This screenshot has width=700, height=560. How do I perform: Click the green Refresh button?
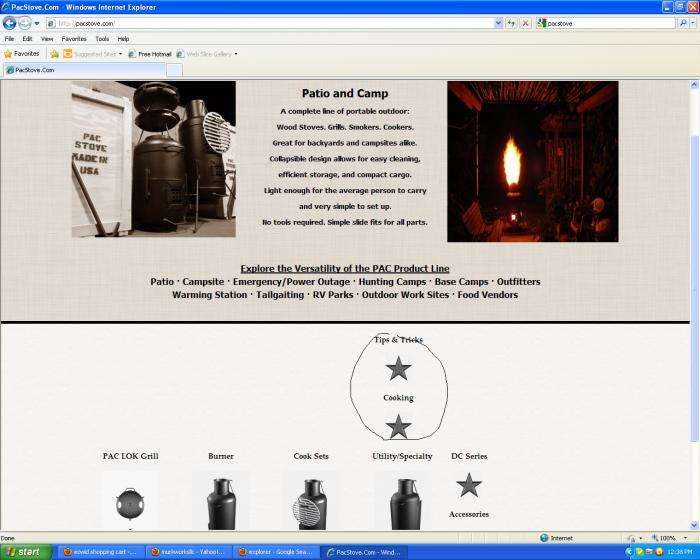tap(512, 23)
